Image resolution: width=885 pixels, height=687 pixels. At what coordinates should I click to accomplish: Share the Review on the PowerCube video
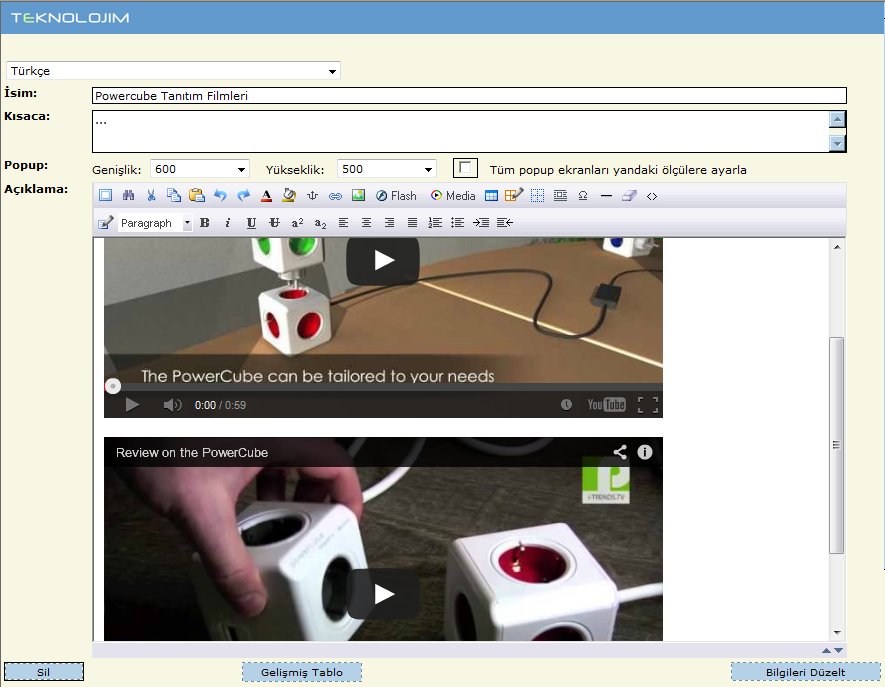click(x=620, y=452)
